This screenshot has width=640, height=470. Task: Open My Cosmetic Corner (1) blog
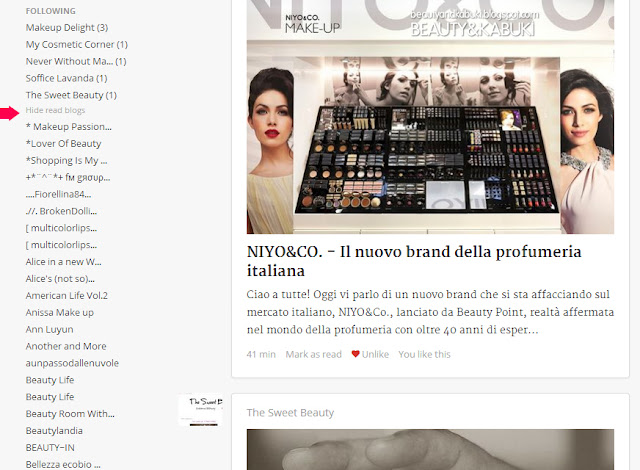click(x=76, y=44)
